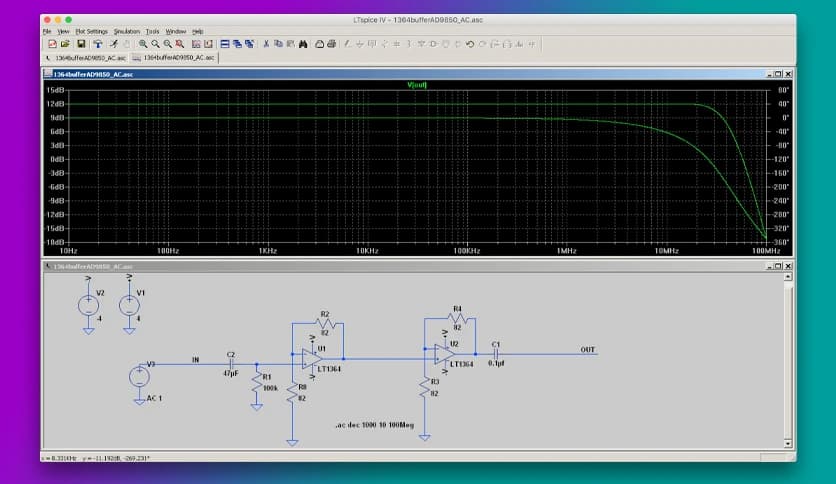Switch to the second 1364bufferAD9850_AC.asc tab
Screen dimensions: 836x484
click(x=174, y=58)
